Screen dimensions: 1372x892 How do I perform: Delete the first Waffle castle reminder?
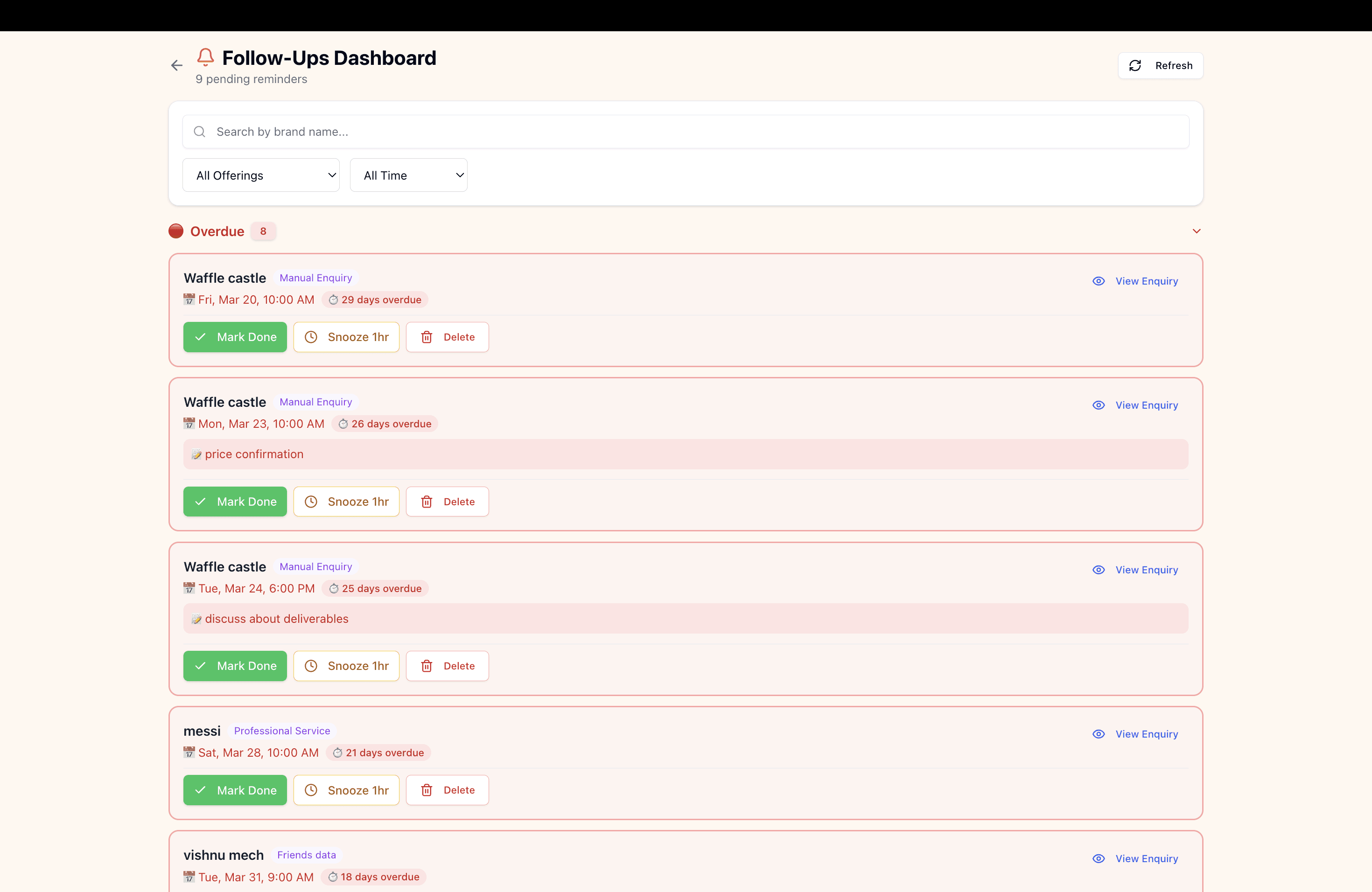click(448, 337)
